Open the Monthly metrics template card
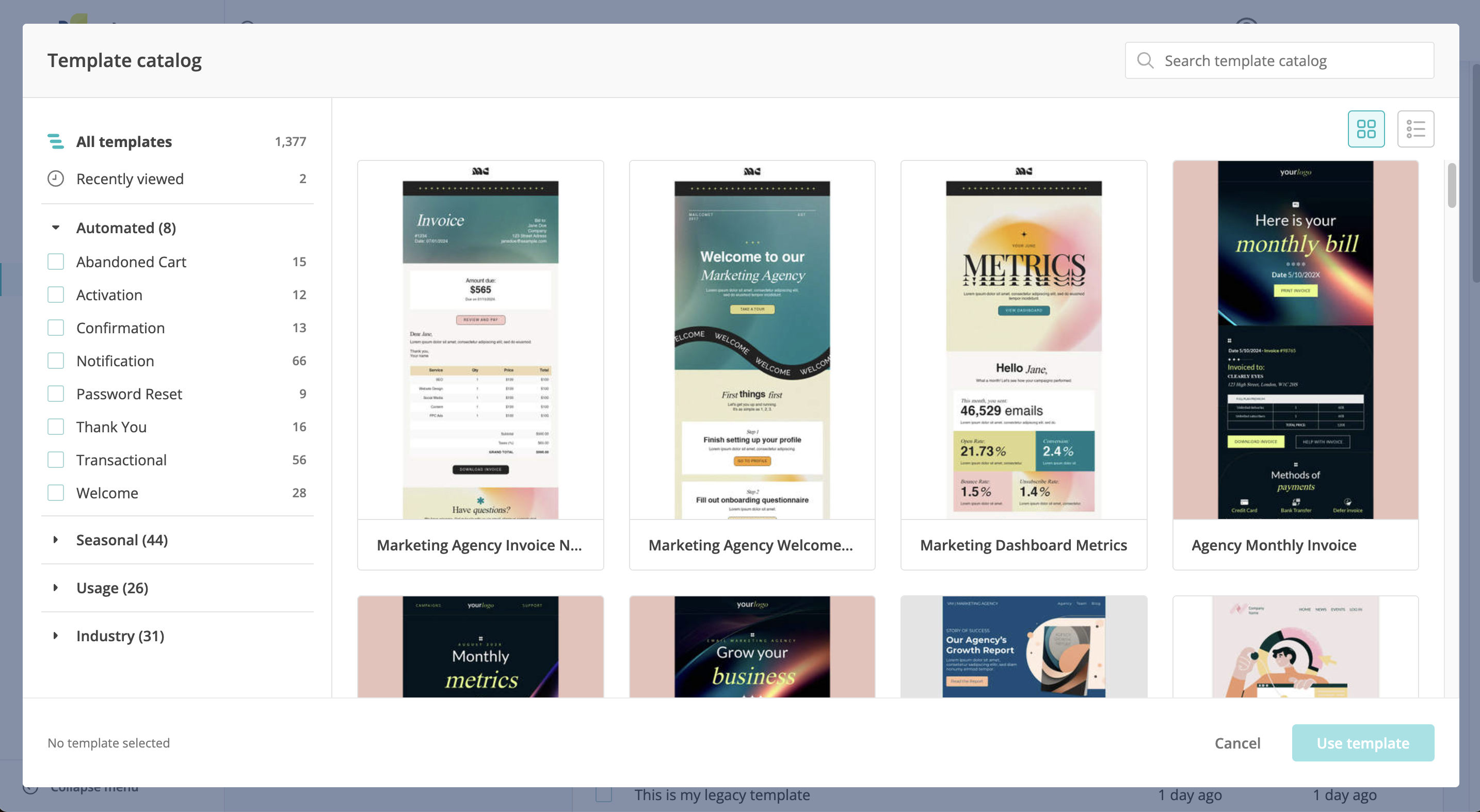This screenshot has height=812, width=1480. [480, 646]
